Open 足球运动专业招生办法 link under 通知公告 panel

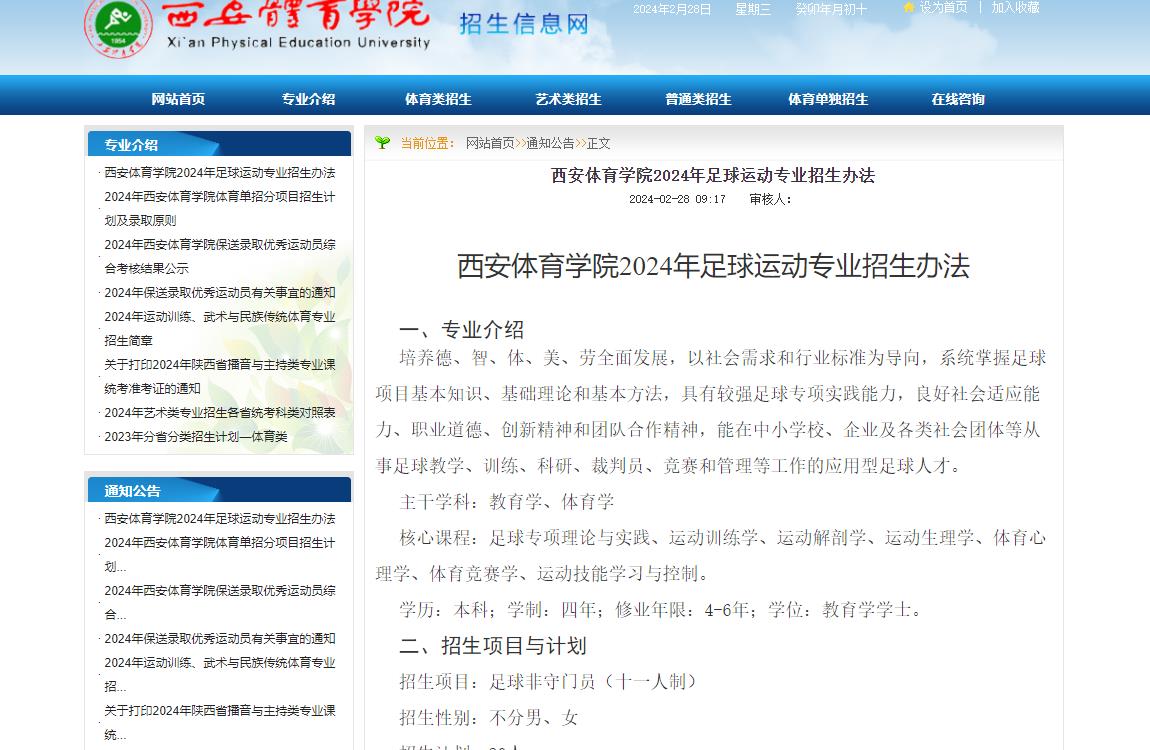[x=219, y=518]
